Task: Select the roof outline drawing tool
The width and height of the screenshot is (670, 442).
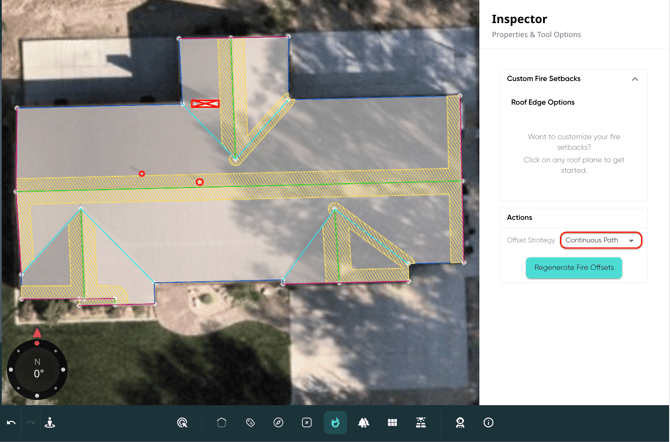Action: pos(222,423)
